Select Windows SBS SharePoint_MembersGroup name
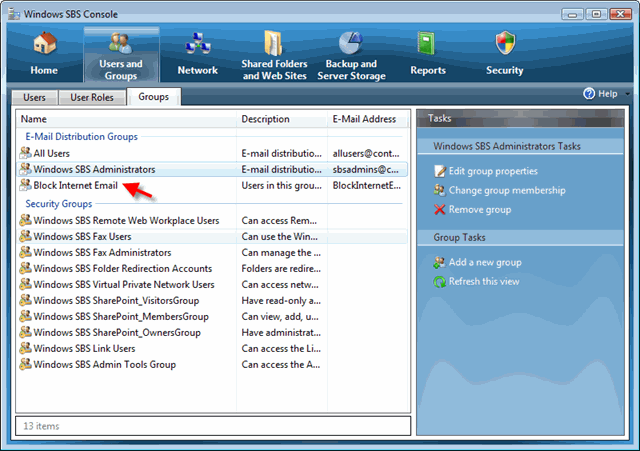Image resolution: width=640 pixels, height=451 pixels. tap(121, 316)
